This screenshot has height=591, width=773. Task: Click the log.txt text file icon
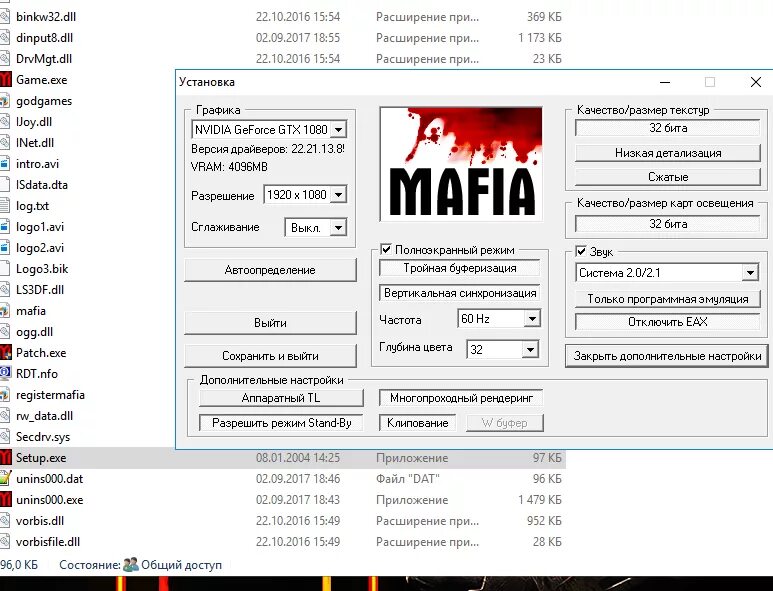pyautogui.click(x=4, y=206)
